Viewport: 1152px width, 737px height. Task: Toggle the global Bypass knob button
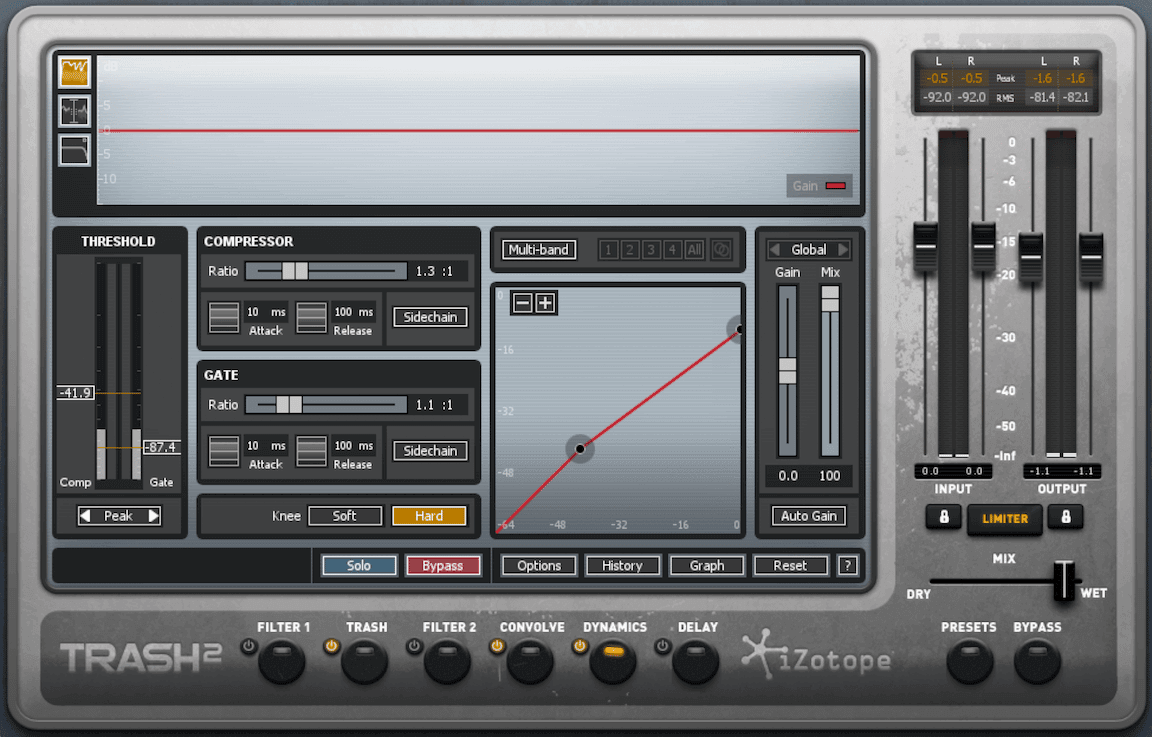pos(1037,661)
